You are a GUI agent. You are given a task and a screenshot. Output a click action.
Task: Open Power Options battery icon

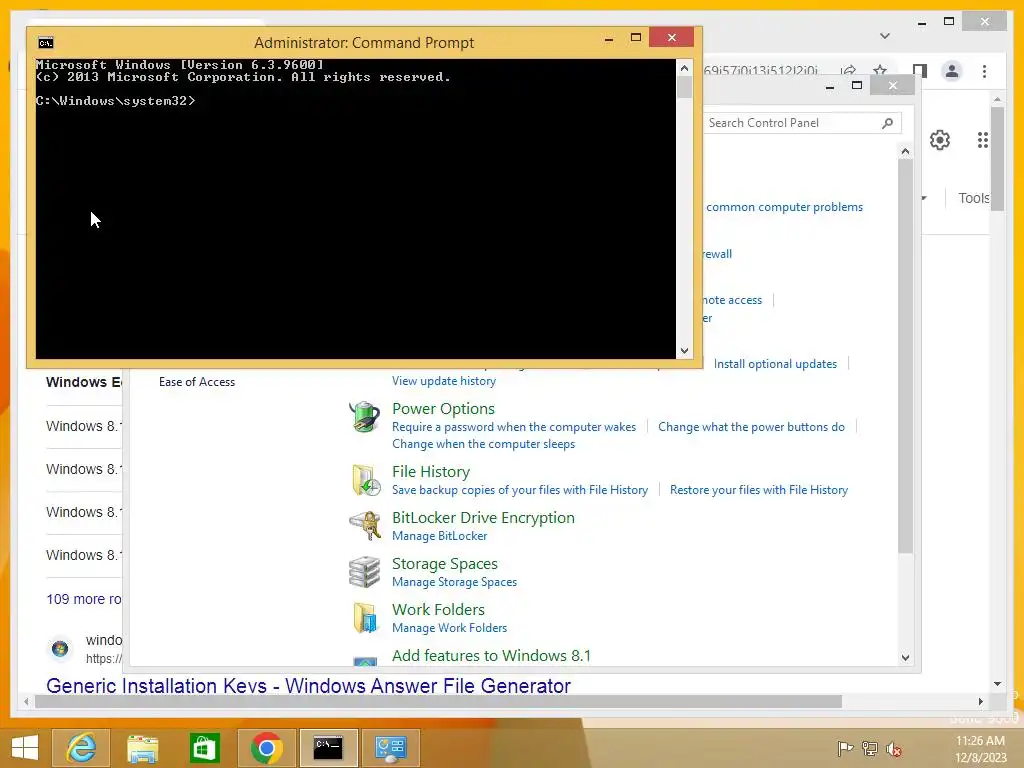[x=364, y=417]
